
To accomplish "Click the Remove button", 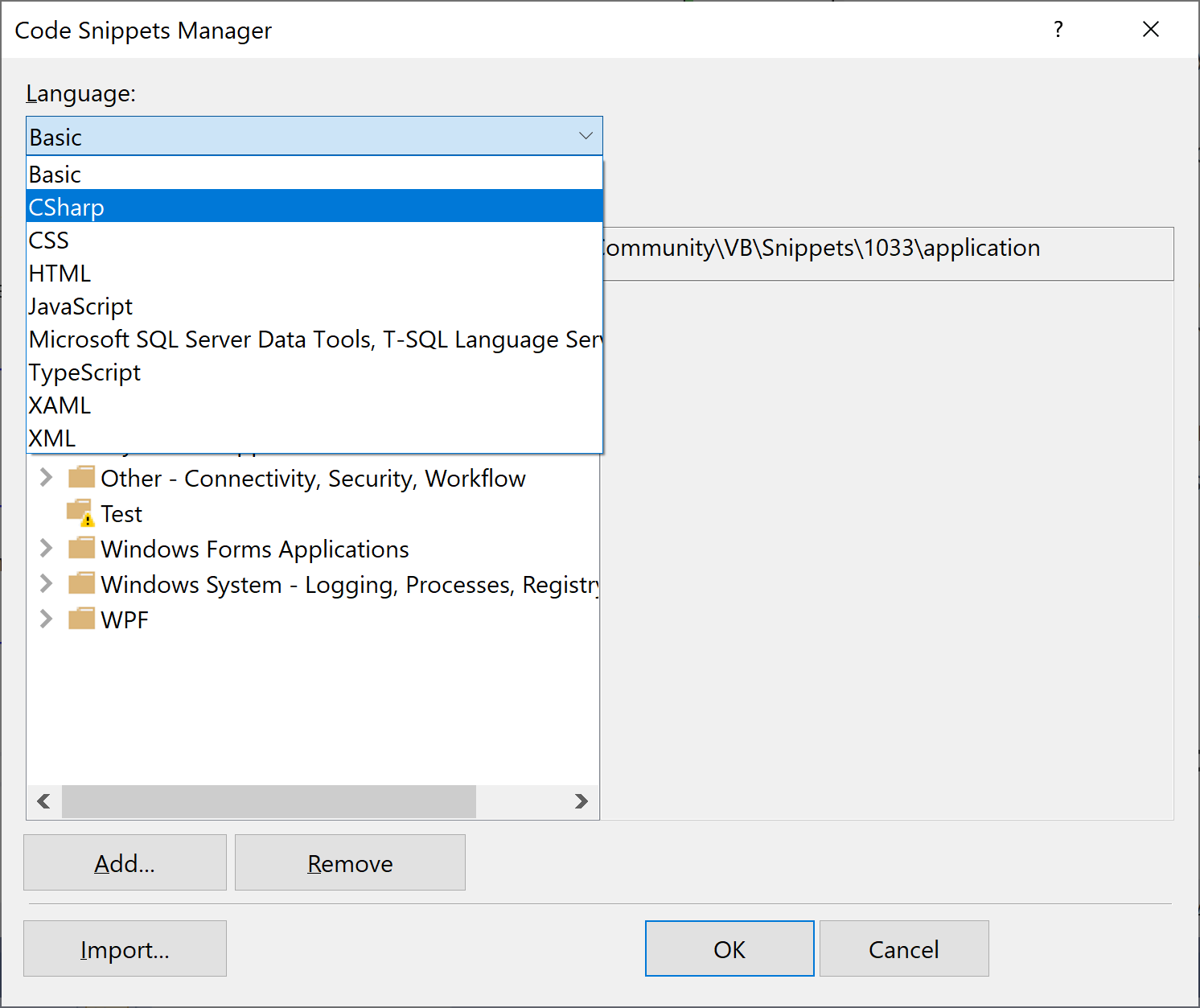I will (350, 862).
